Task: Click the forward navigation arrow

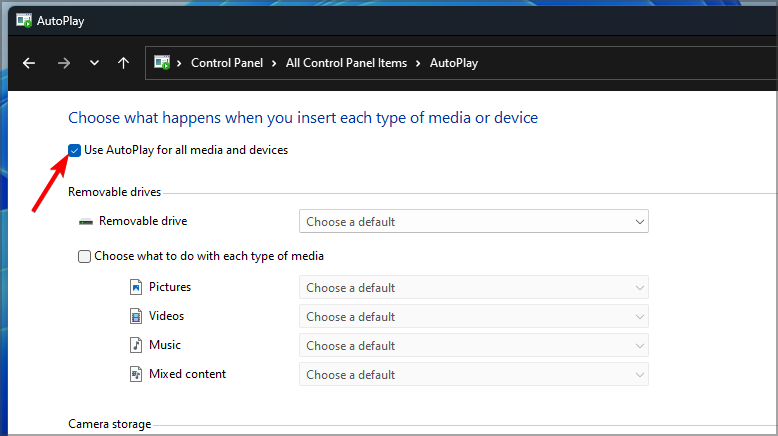Action: [64, 63]
